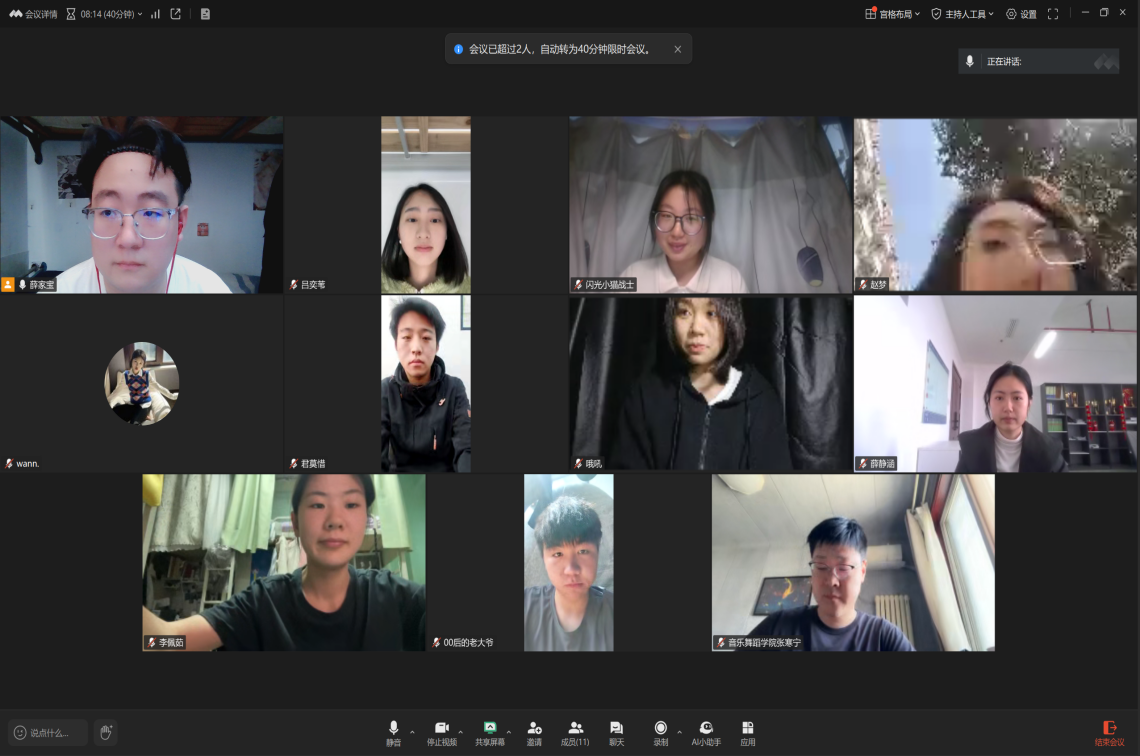Dismiss the 40分钟限时会议 notification
Viewport: 1140px width, 756px height.
tap(677, 49)
